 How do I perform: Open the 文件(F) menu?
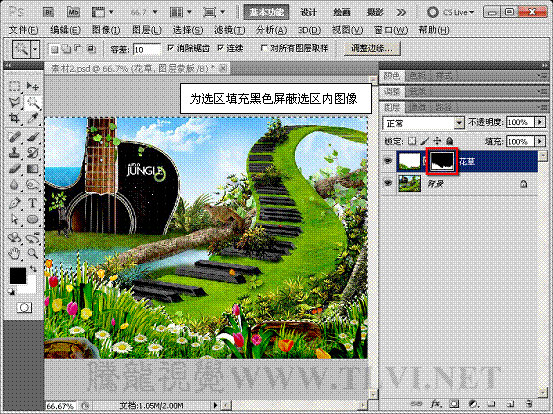[23, 30]
